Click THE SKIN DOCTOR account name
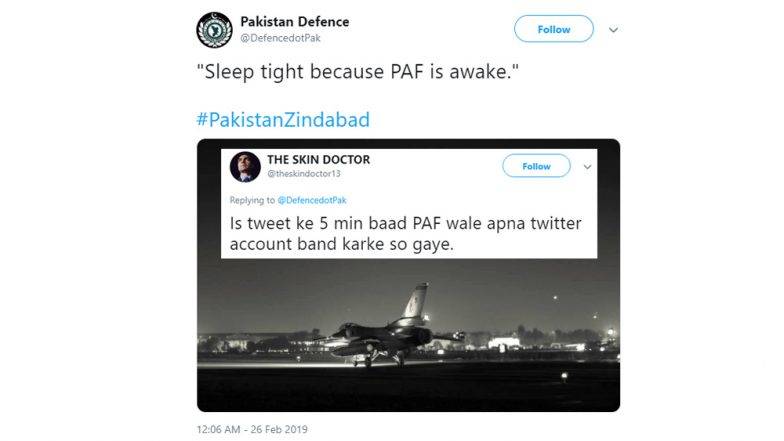Viewport: 784px width, 441px height. [318, 159]
